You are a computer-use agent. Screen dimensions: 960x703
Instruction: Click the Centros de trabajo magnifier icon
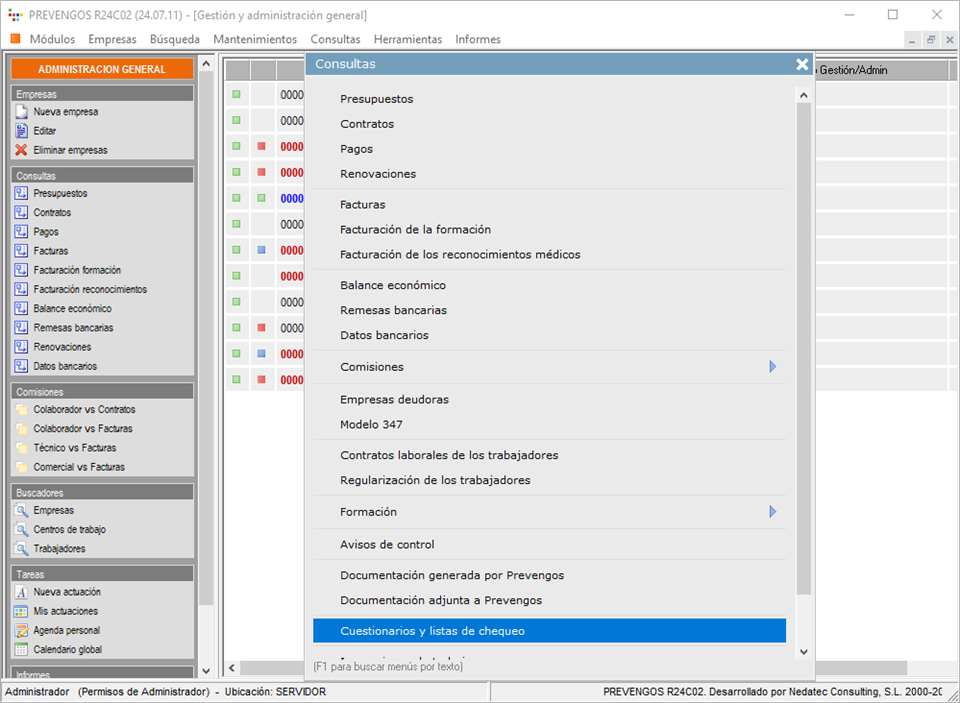click(x=21, y=530)
